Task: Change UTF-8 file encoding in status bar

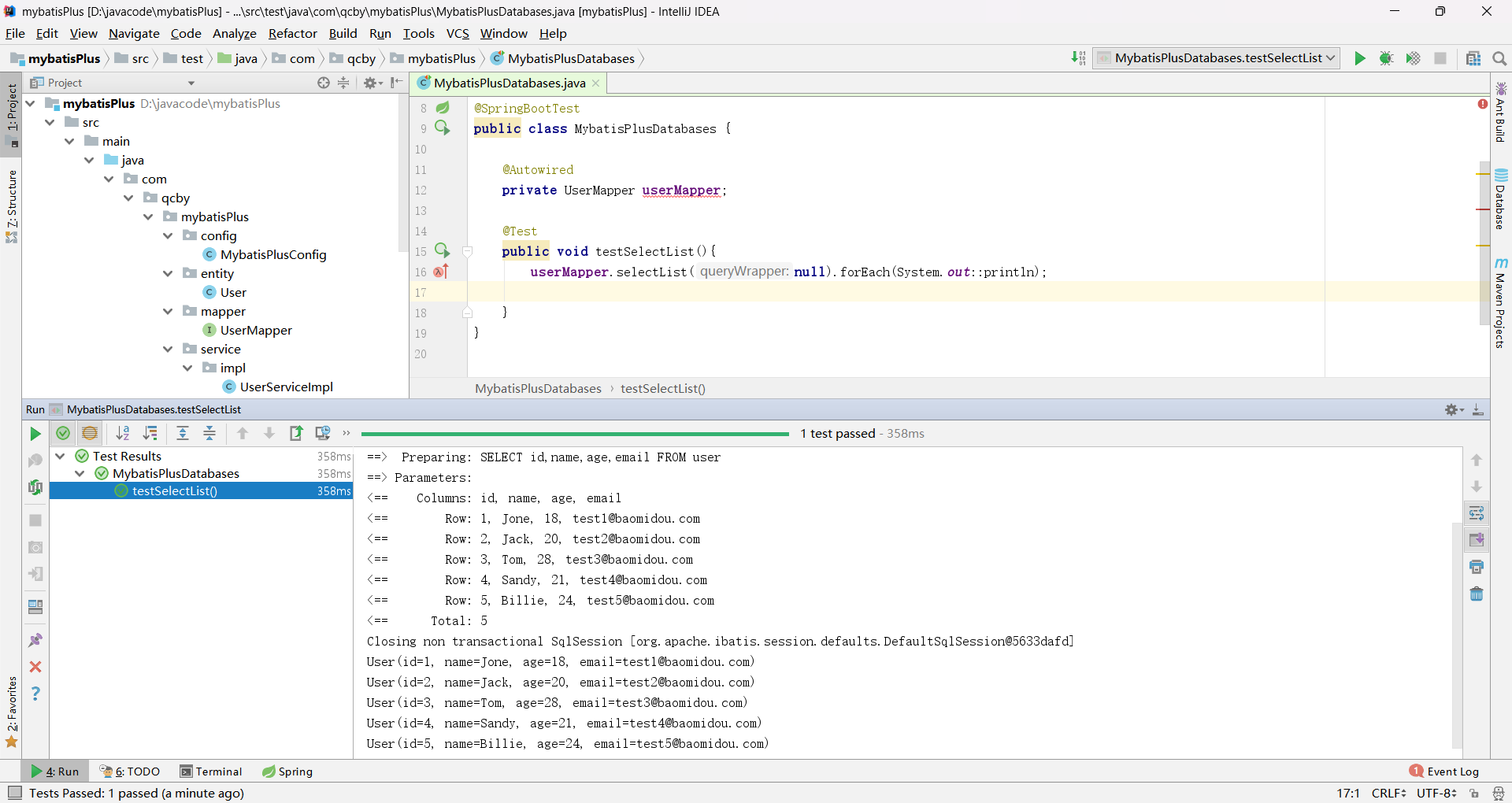Action: (x=1436, y=793)
